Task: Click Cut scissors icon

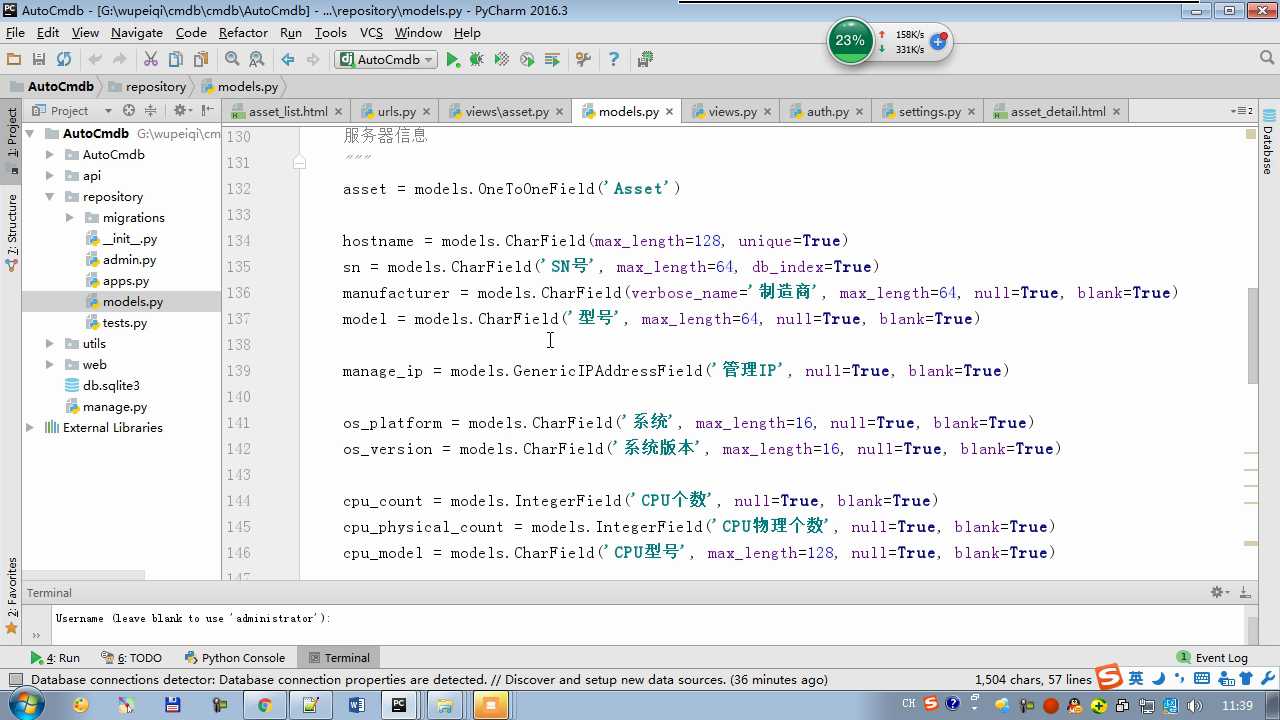Action: (x=151, y=60)
